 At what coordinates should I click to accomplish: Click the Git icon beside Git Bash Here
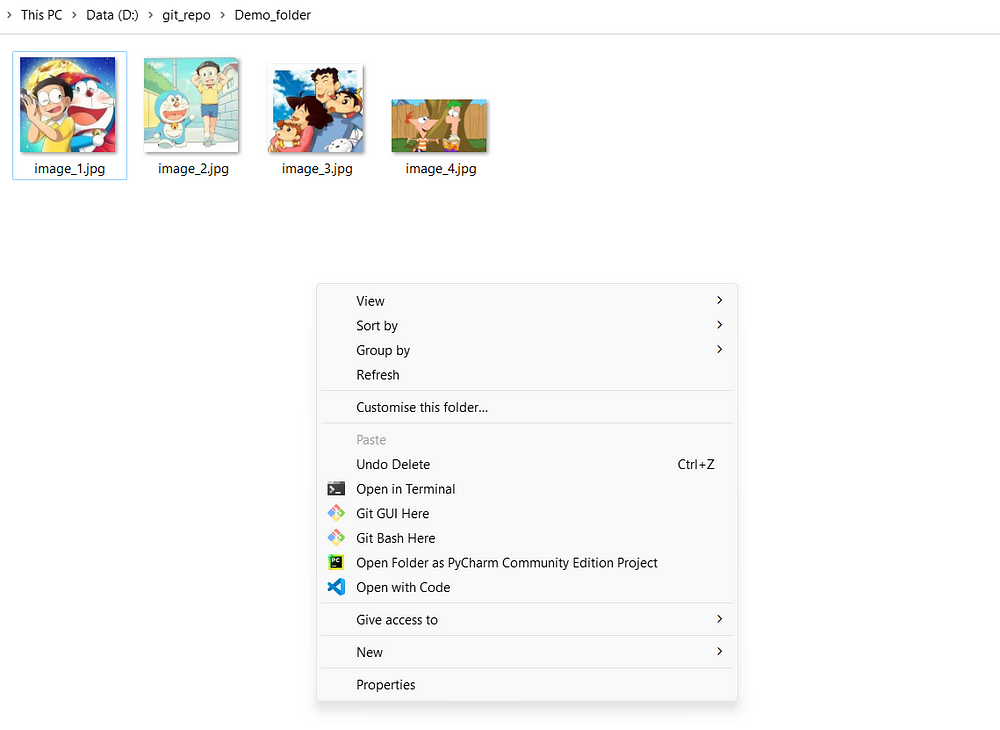pyautogui.click(x=336, y=538)
